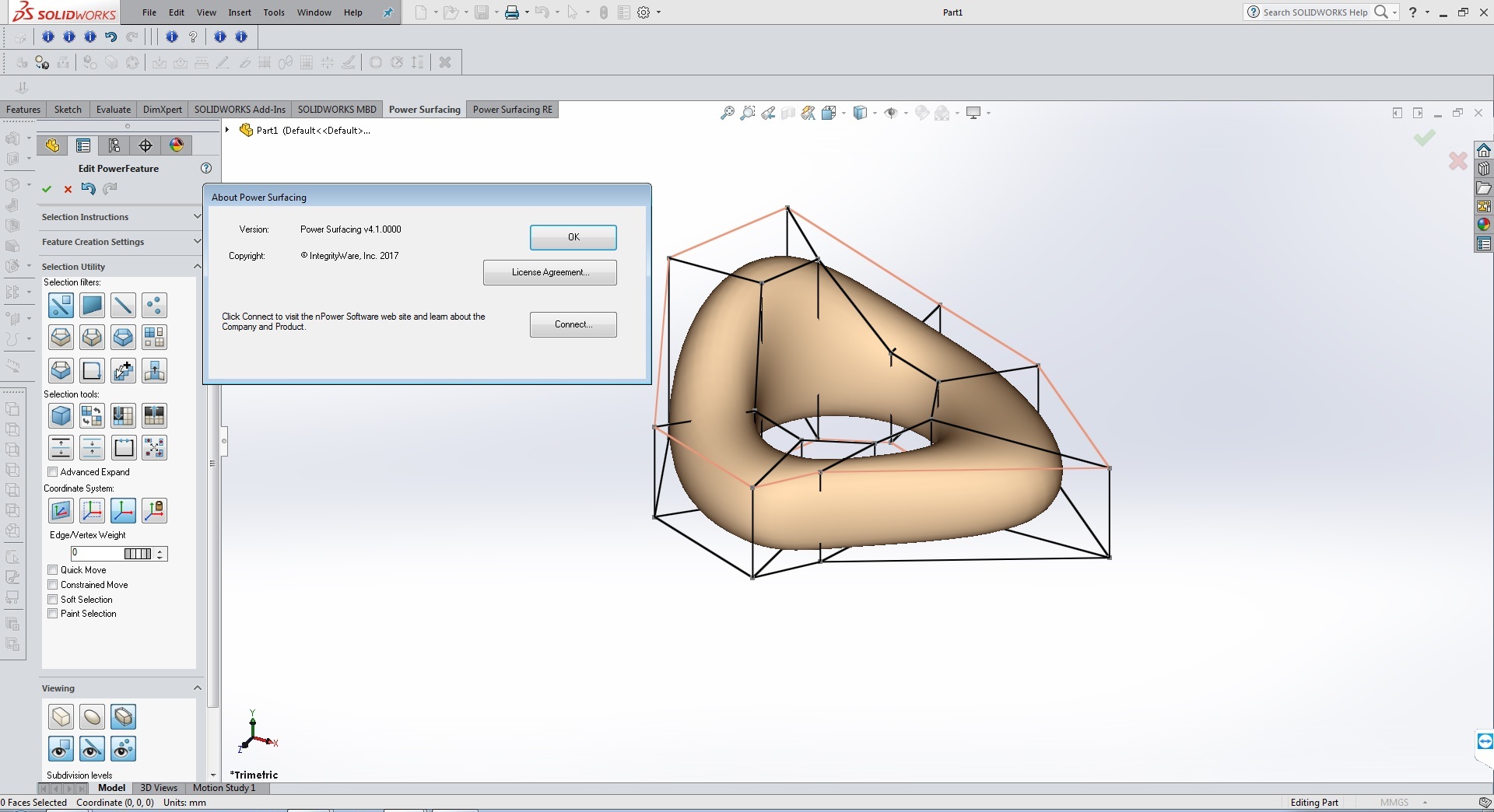Enable the all-entities selection filter icon

[x=61, y=306]
